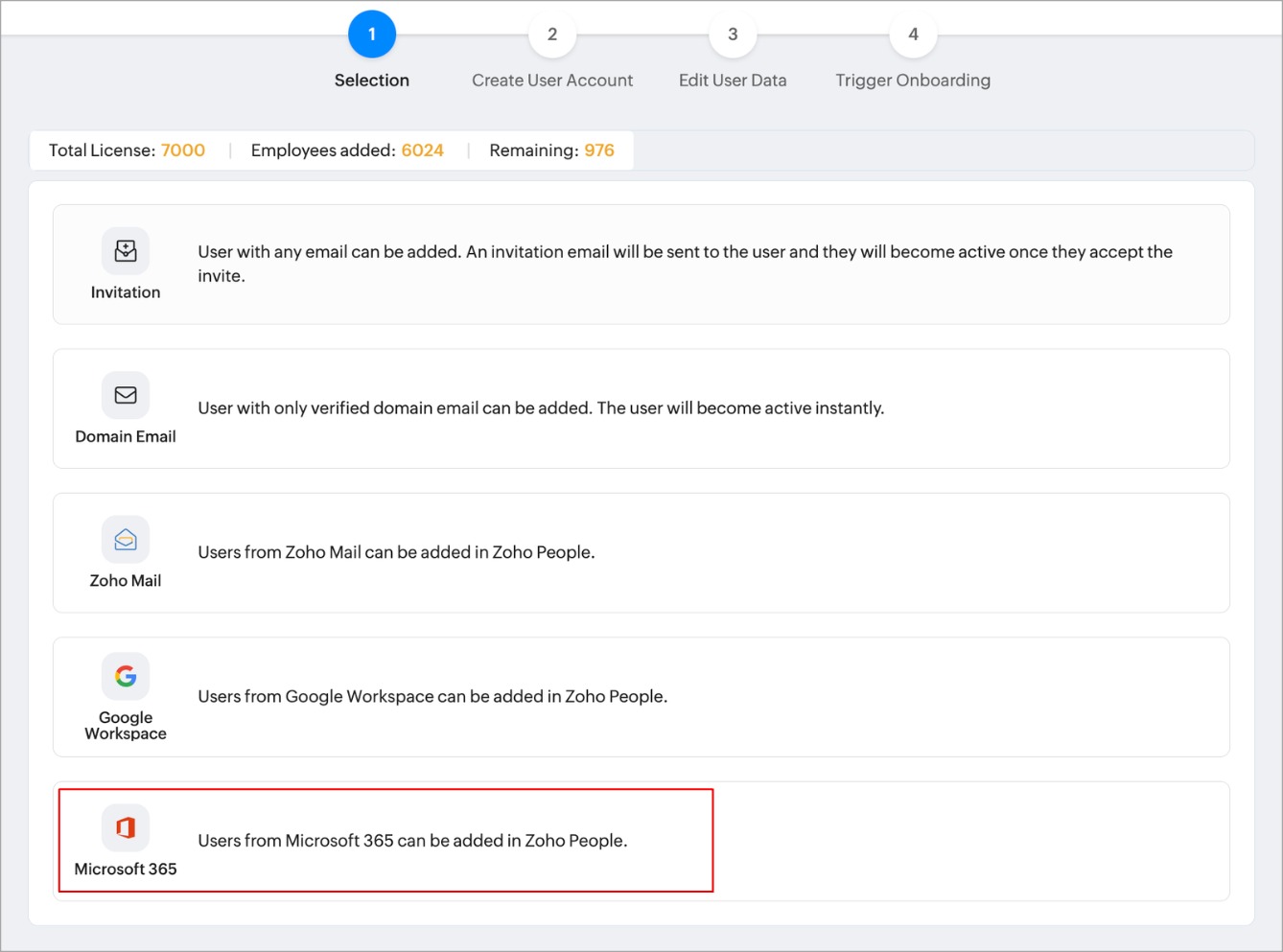1283x952 pixels.
Task: Click the Invitation option label
Action: click(x=126, y=292)
